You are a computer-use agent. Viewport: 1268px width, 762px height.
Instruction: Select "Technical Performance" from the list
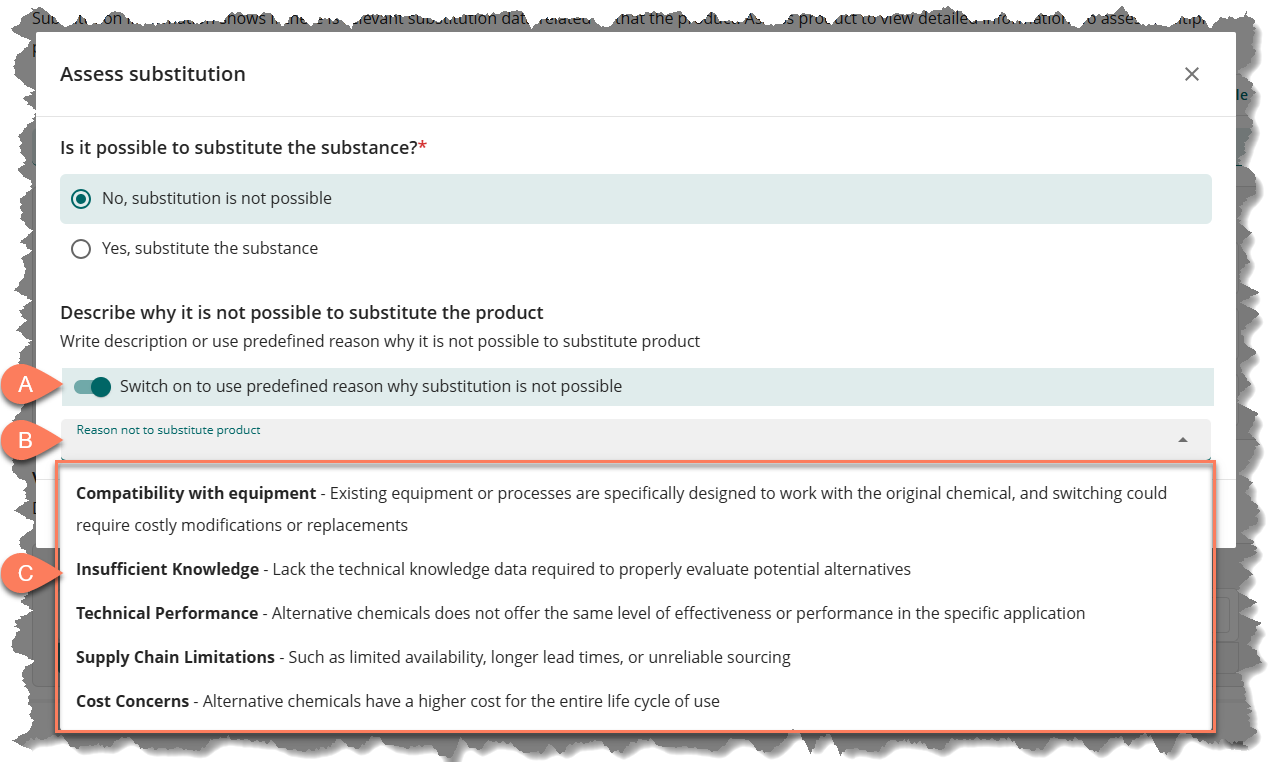167,613
